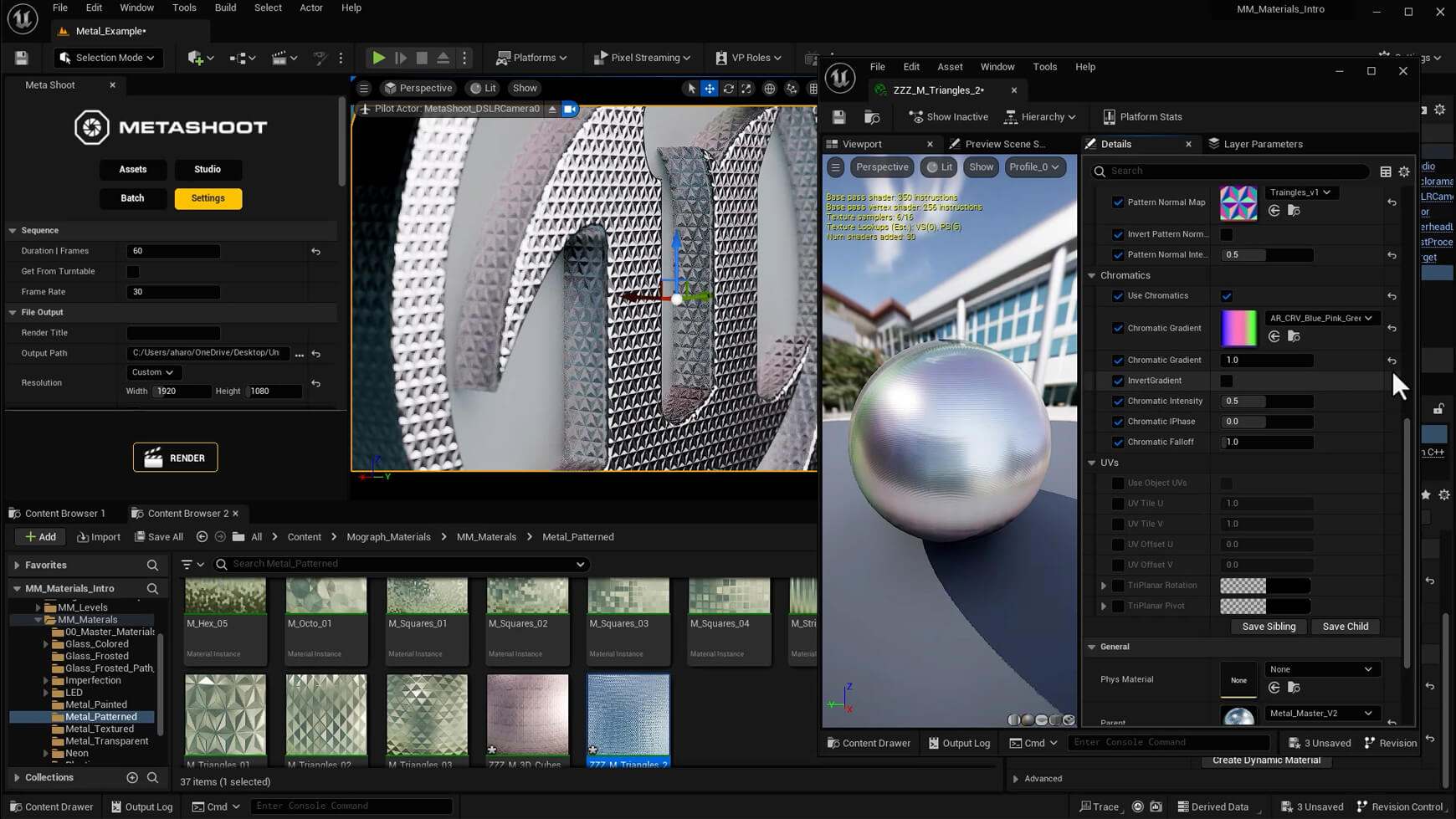Enable the Get From Turntable checkbox
Viewport: 1456px width, 819px height.
pos(133,272)
